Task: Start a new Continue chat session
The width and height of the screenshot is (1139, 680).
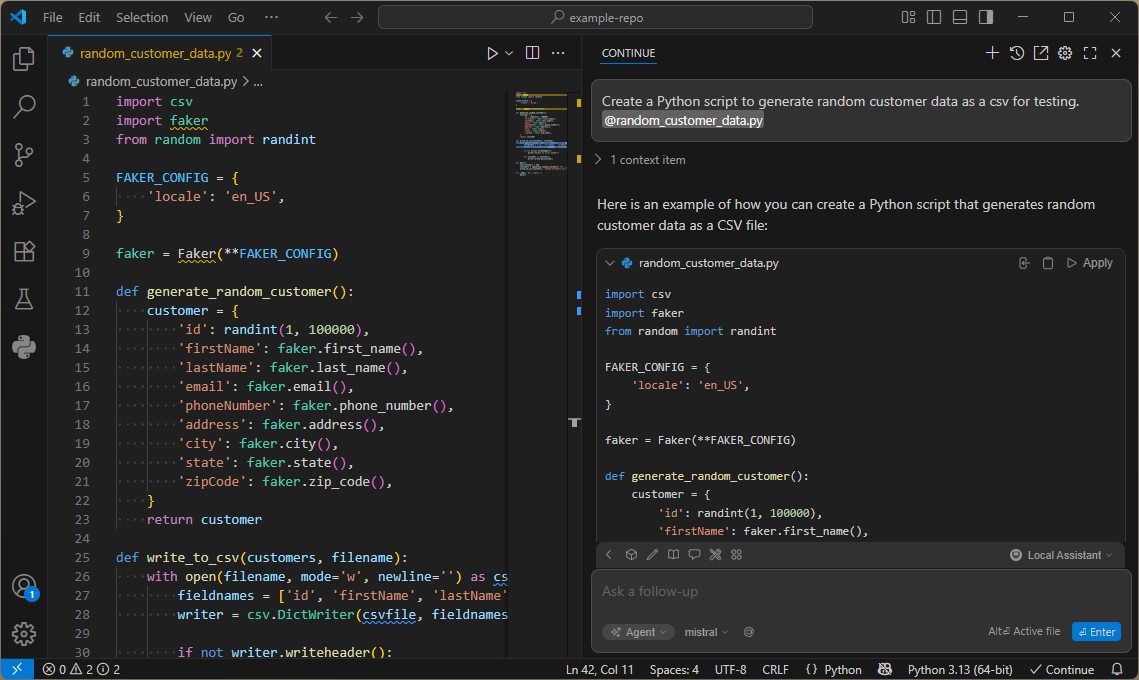Action: coord(992,53)
